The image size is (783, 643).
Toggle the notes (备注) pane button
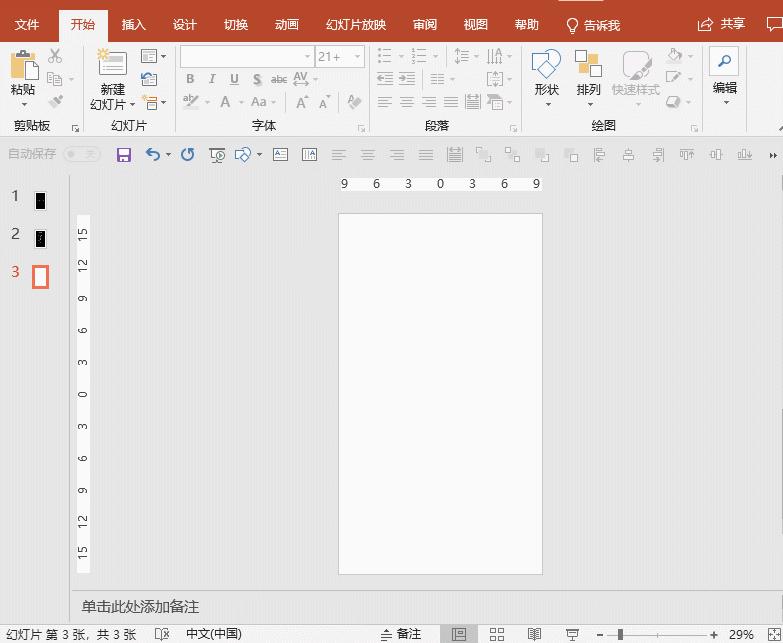point(401,634)
